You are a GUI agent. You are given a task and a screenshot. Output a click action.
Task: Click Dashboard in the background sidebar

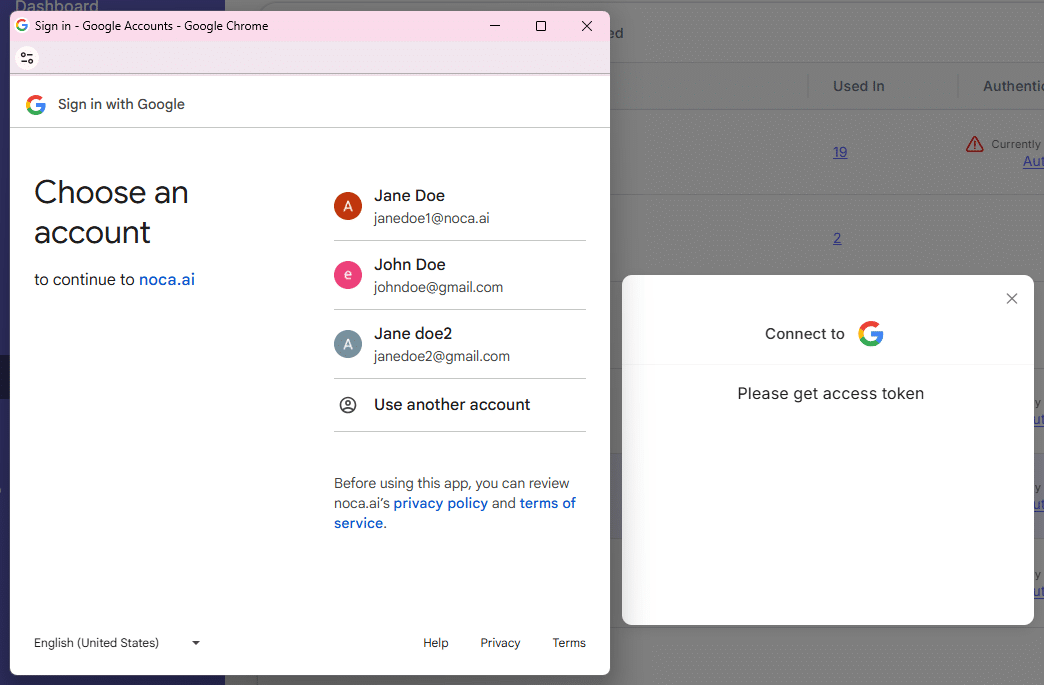coord(57,7)
